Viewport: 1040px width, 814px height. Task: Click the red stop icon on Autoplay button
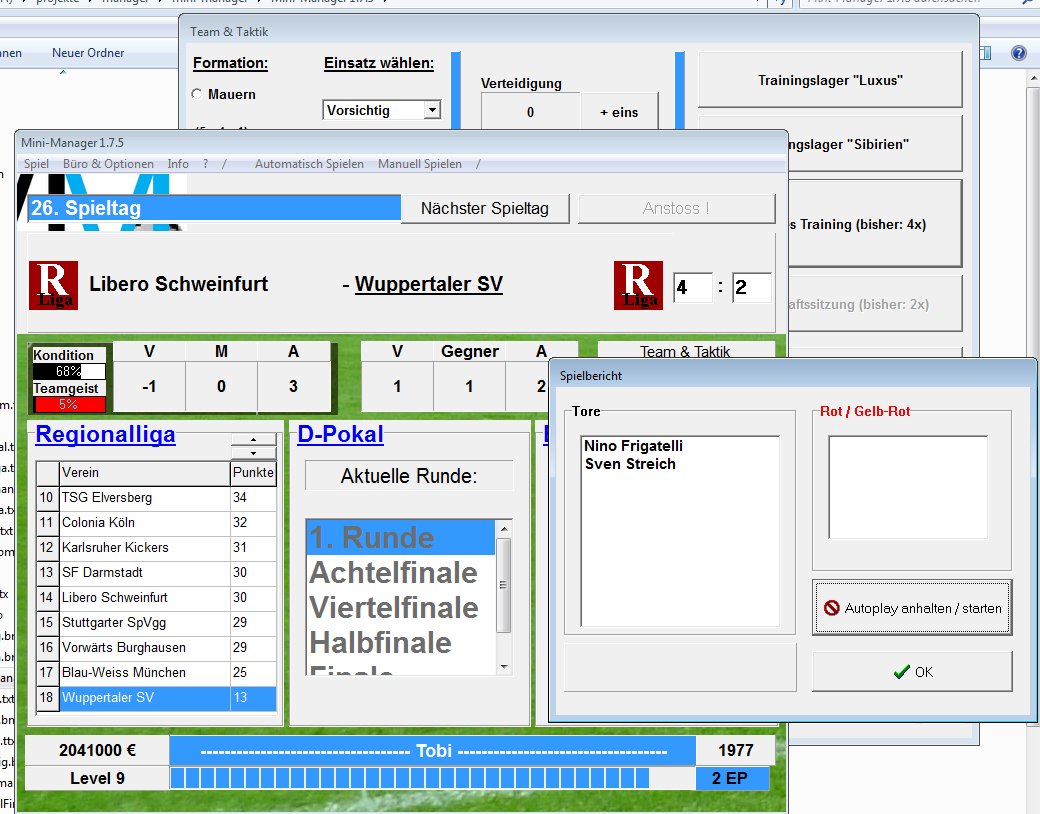pos(831,608)
